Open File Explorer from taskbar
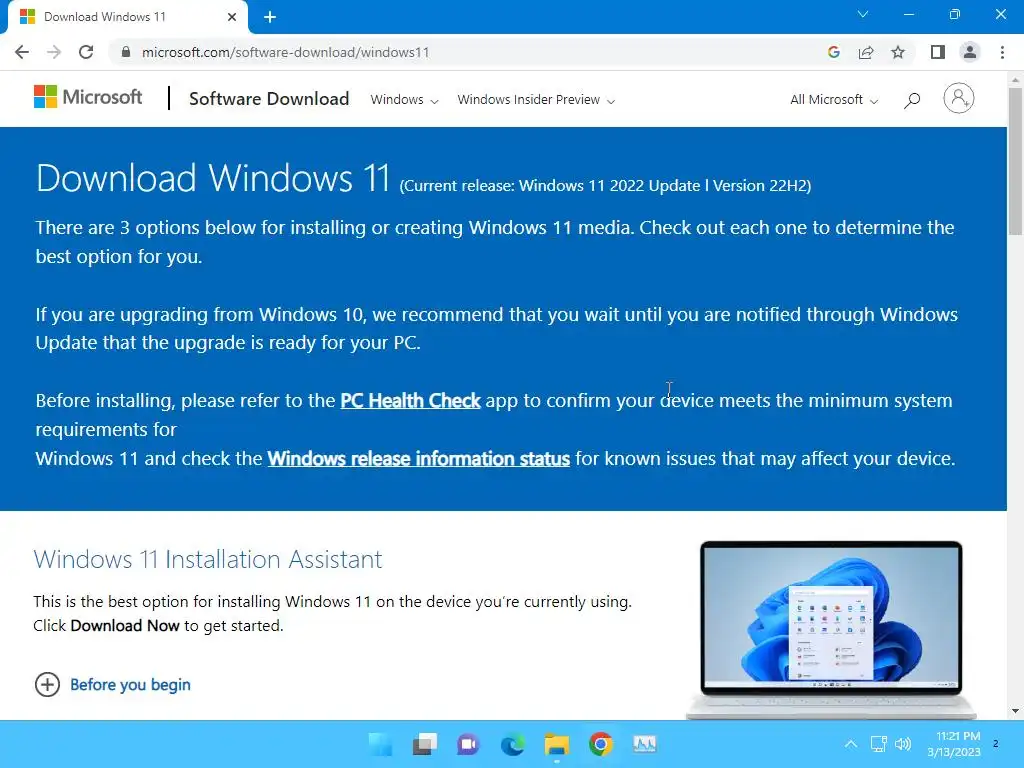 tap(556, 744)
